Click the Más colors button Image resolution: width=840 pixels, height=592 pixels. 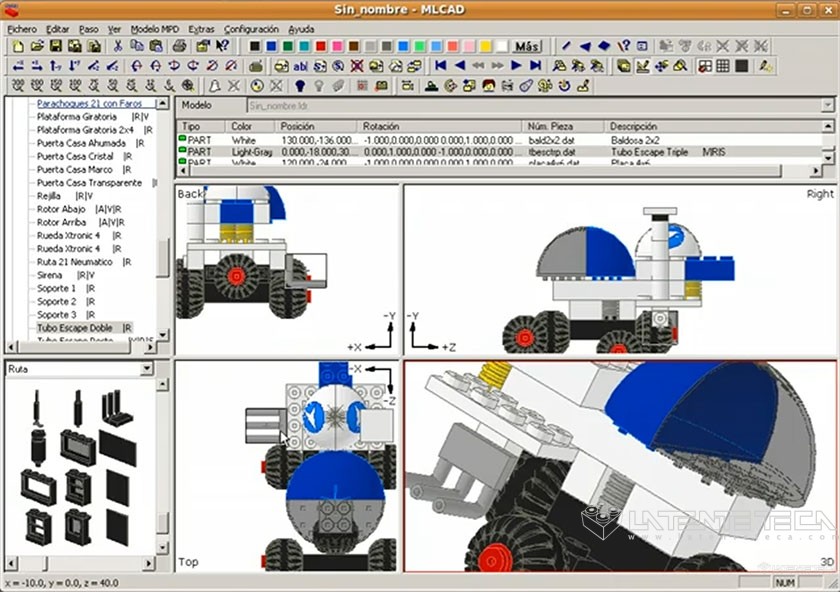(526, 46)
